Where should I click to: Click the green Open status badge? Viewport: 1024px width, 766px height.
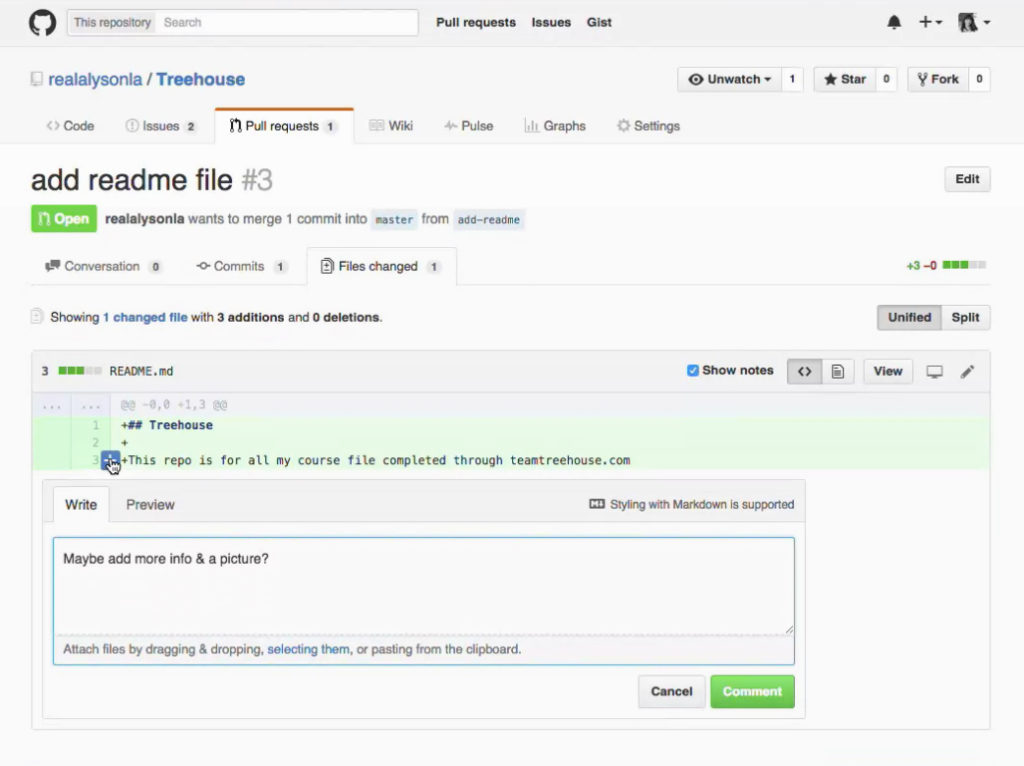[64, 219]
